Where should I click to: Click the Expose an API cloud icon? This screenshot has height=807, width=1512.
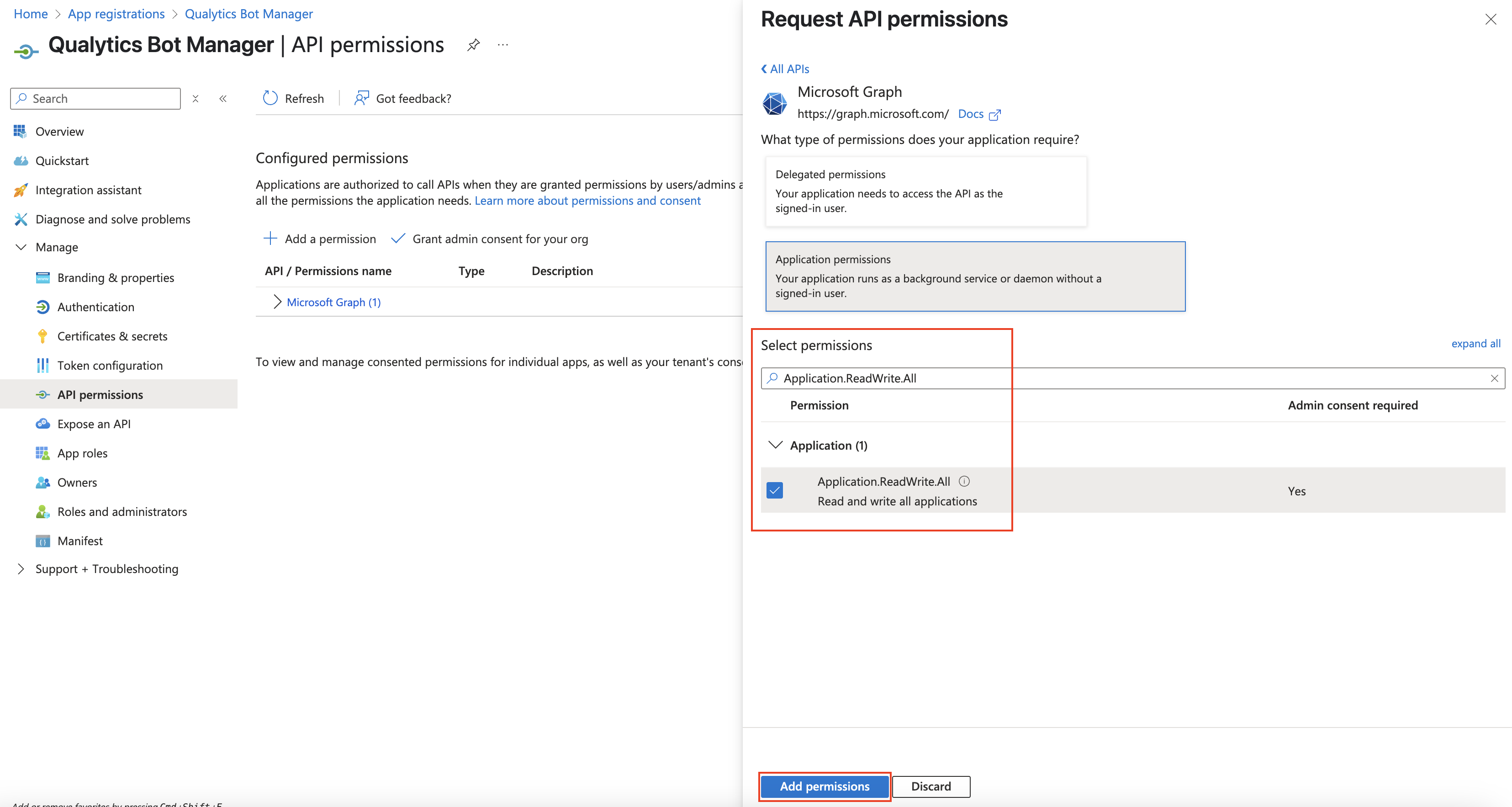[x=43, y=424]
